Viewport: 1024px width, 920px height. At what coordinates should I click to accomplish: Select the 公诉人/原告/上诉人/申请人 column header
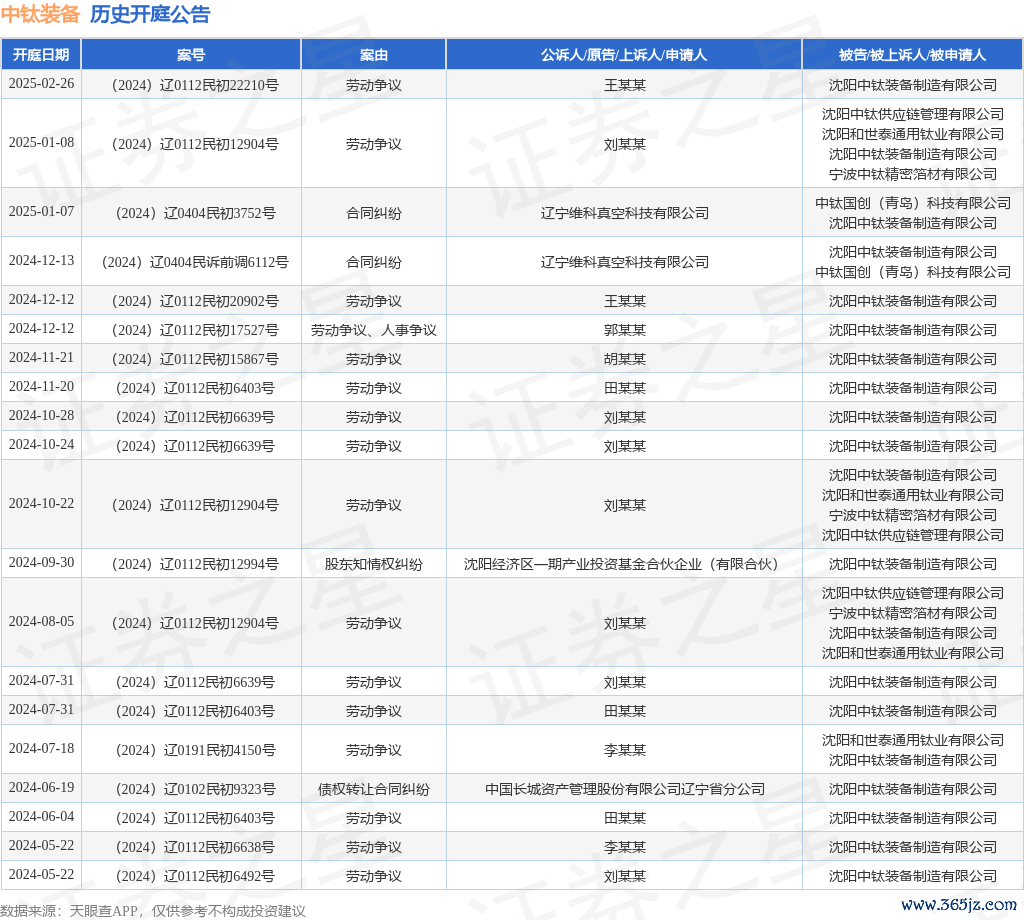coord(624,55)
